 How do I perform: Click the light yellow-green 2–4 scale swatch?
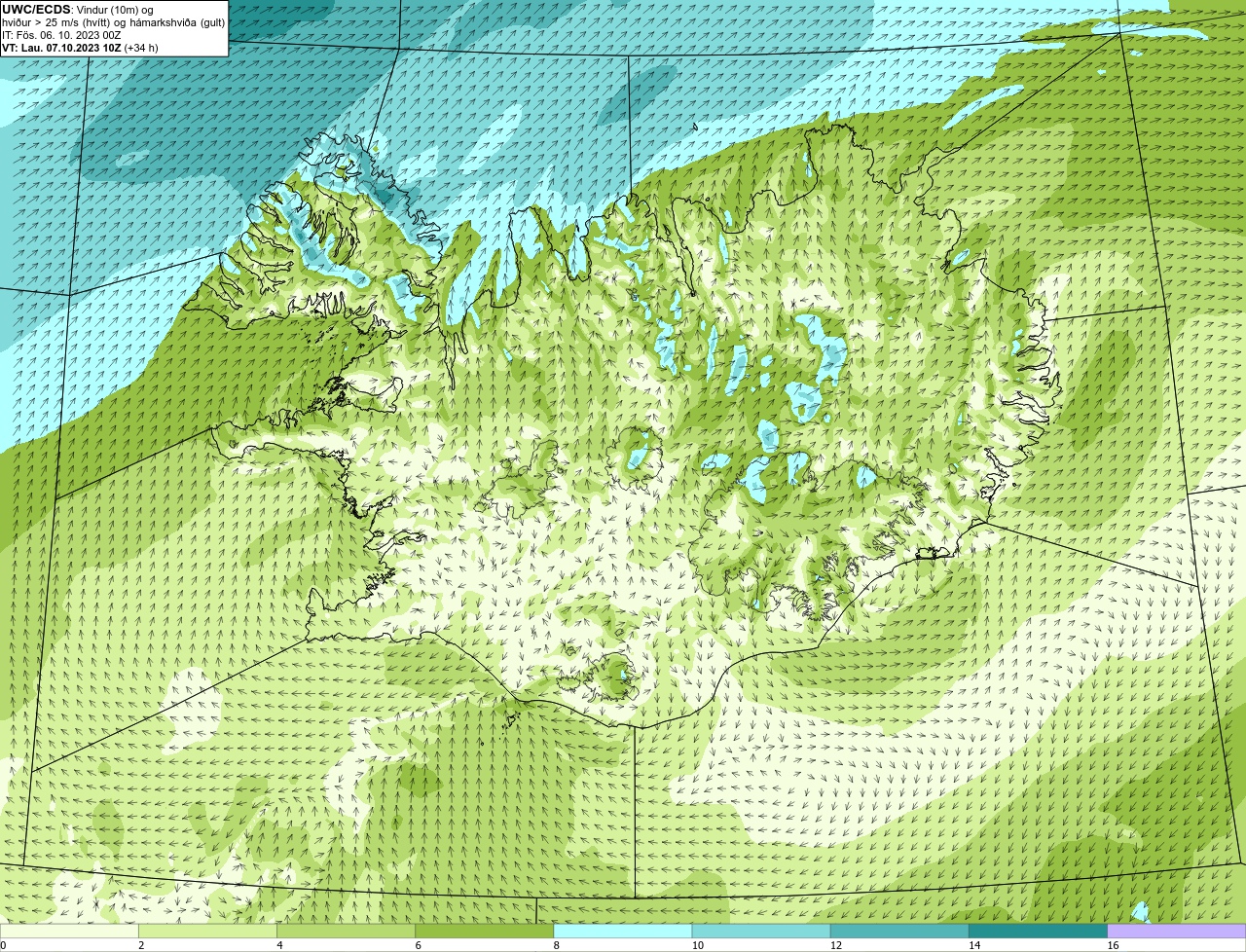207,932
